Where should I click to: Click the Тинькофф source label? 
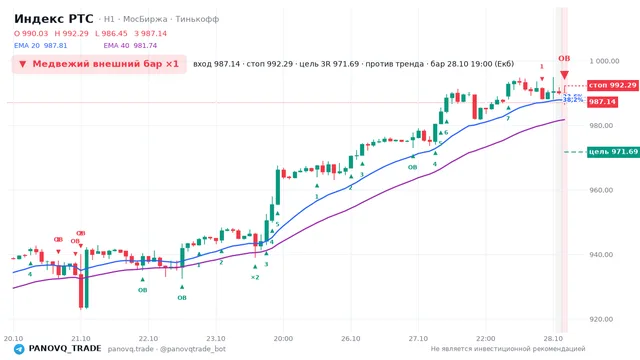pyautogui.click(x=197, y=19)
